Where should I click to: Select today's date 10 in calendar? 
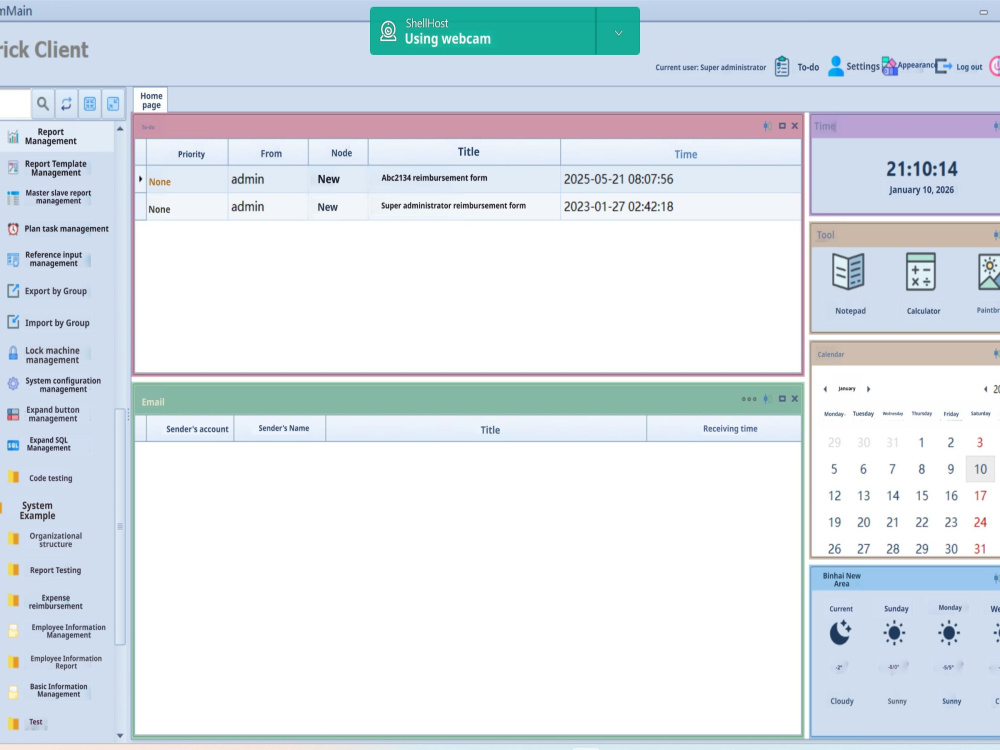pyautogui.click(x=980, y=469)
